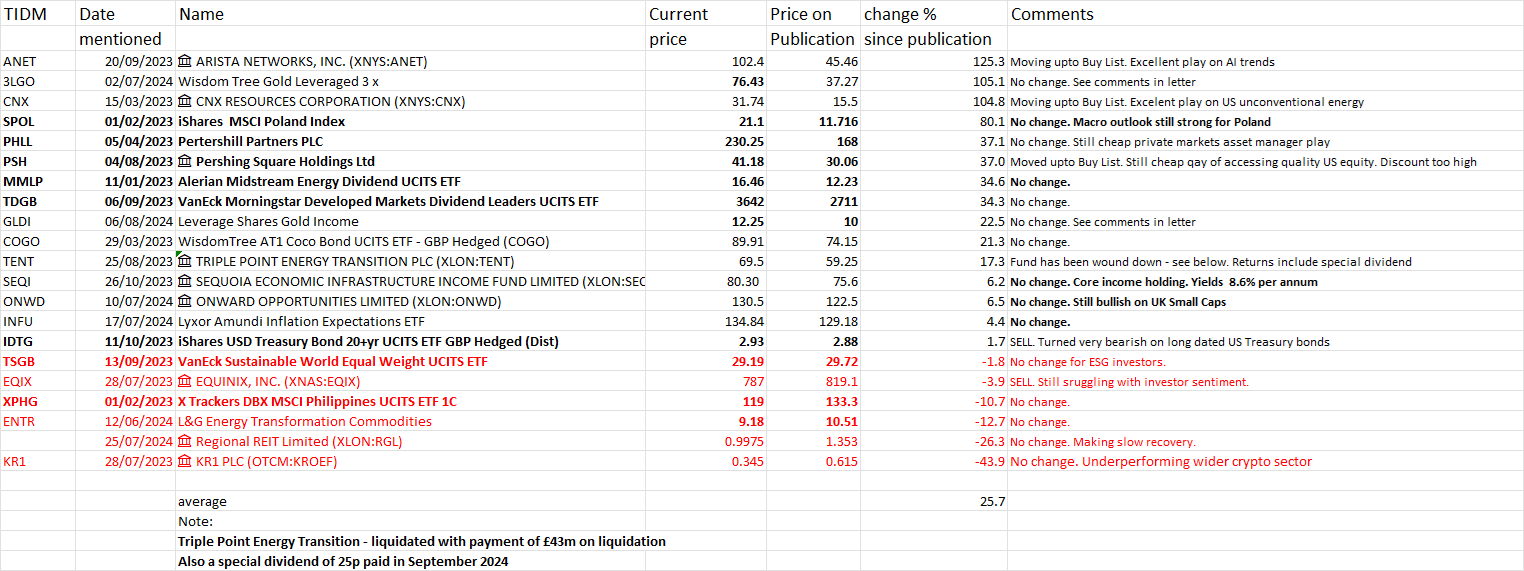Image resolution: width=1524 pixels, height=571 pixels.
Task: Select 'Triple Point Energy Transition - liquidated' note
Action: (422, 542)
